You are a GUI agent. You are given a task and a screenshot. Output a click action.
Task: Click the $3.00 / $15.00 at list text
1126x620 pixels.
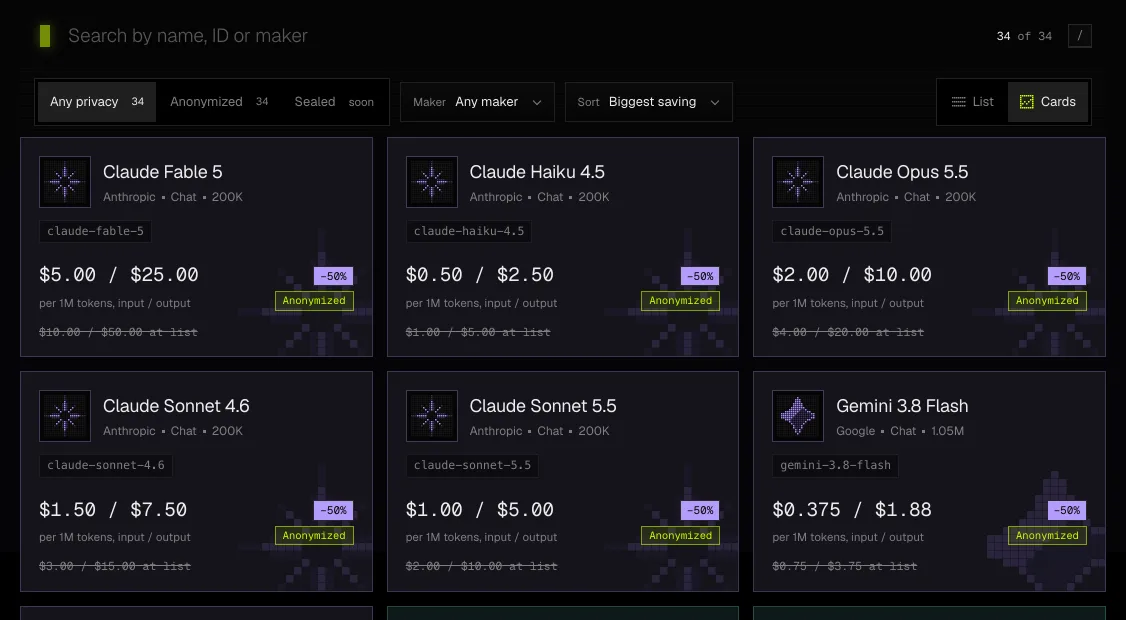(115, 566)
